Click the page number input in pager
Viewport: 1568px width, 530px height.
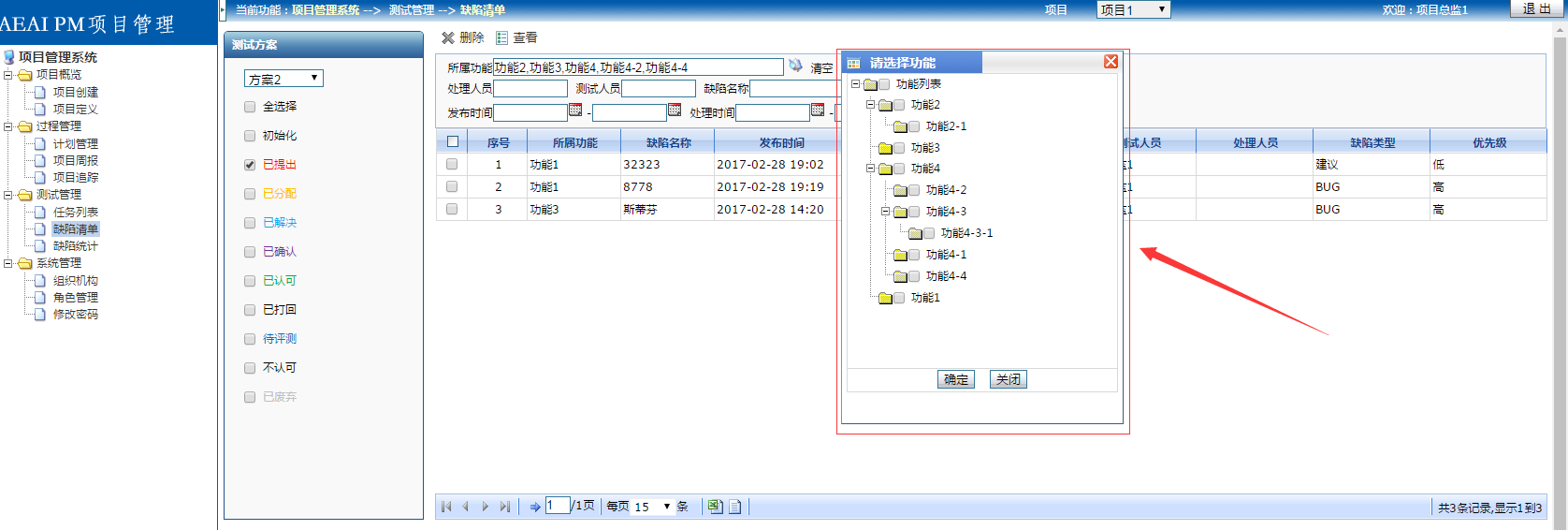click(x=558, y=506)
